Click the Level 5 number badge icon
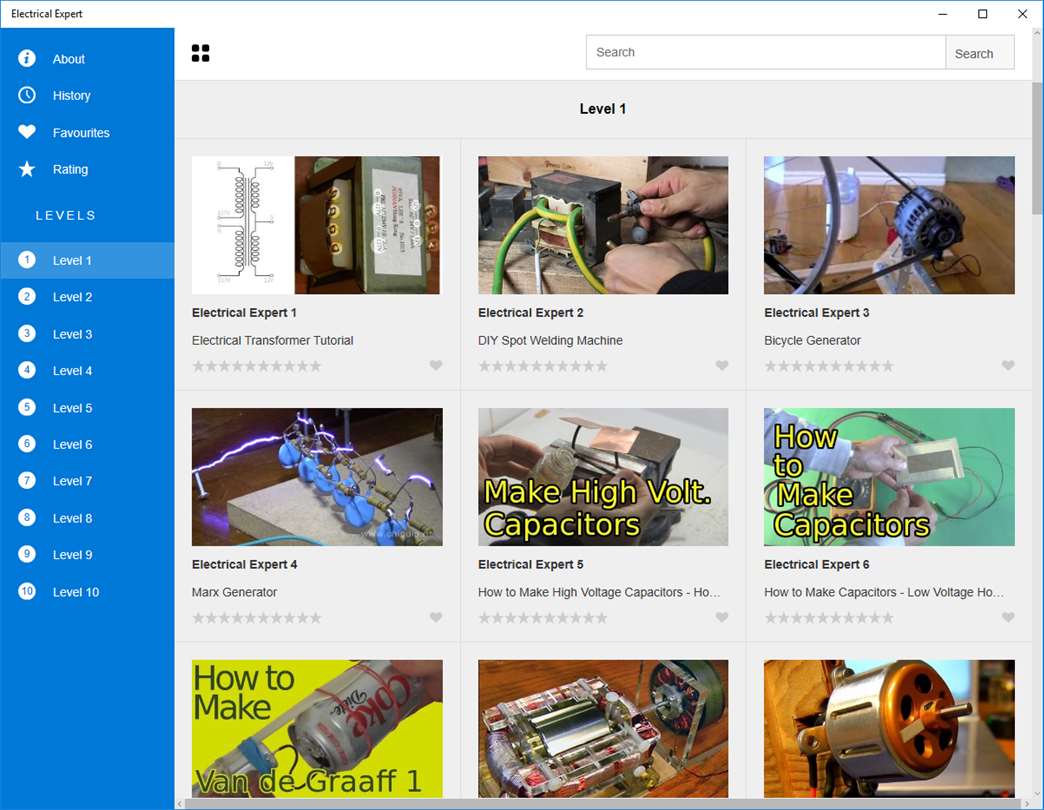Screen dimensions: 1044x810 (27, 407)
